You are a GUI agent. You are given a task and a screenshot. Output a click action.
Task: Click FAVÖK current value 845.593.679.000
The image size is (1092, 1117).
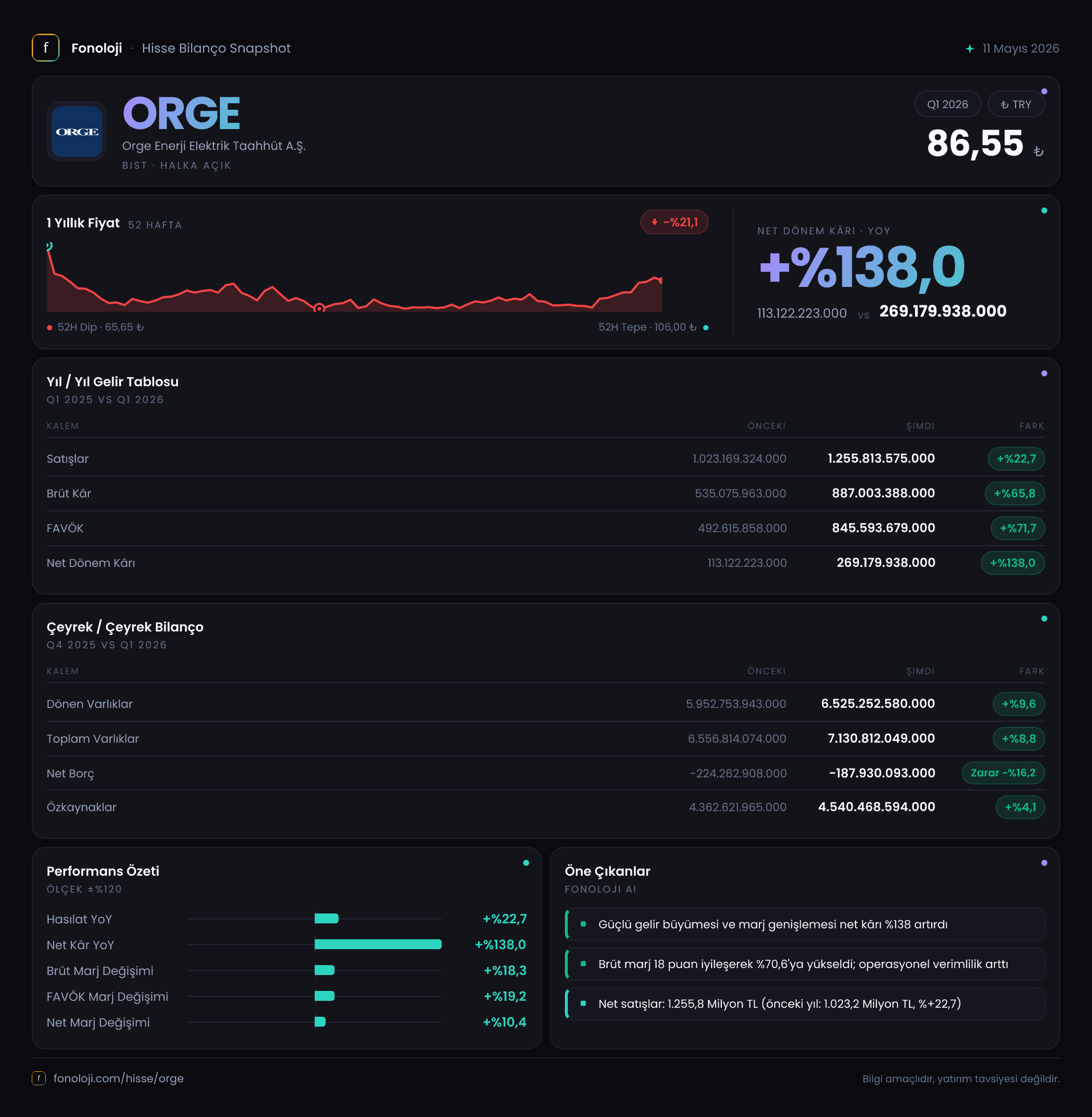883,528
